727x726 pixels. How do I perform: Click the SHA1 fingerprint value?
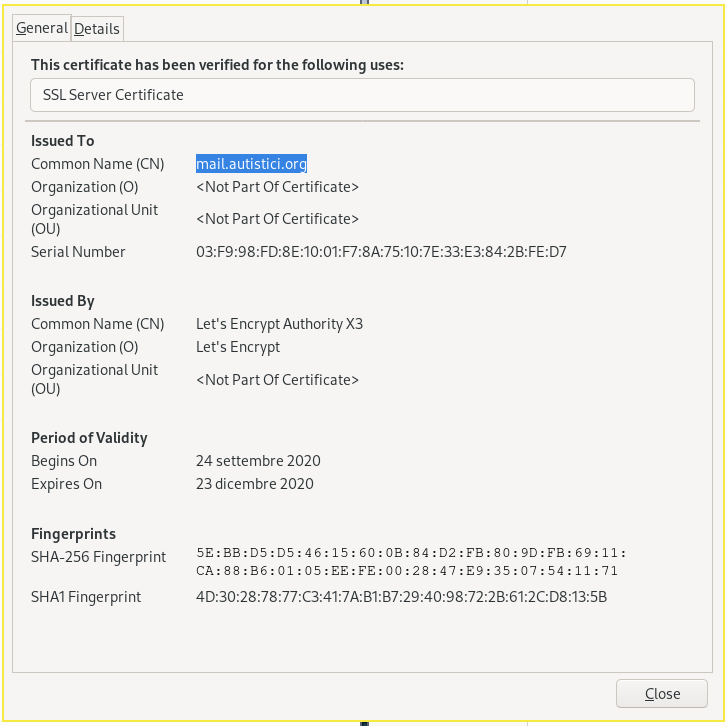[x=402, y=597]
